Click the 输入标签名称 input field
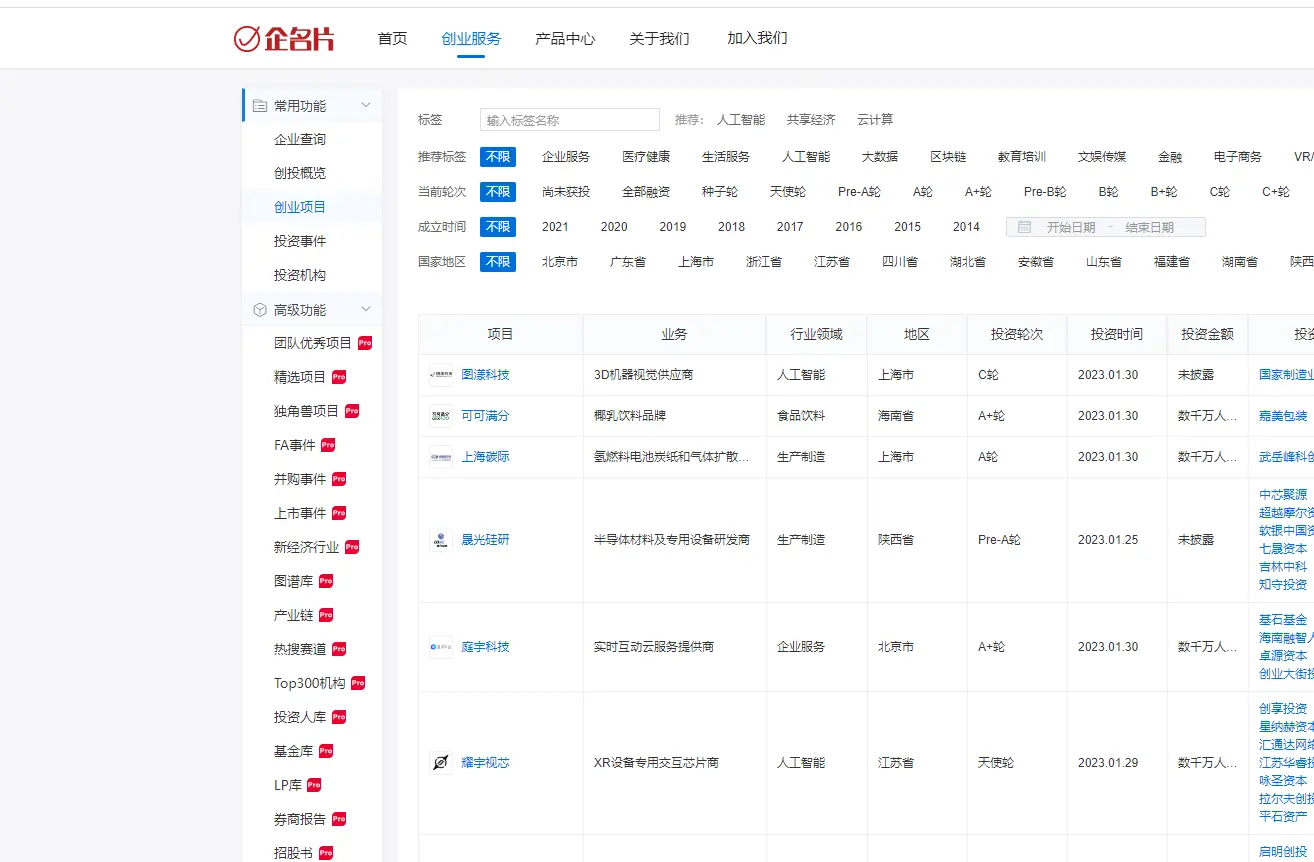 click(569, 119)
